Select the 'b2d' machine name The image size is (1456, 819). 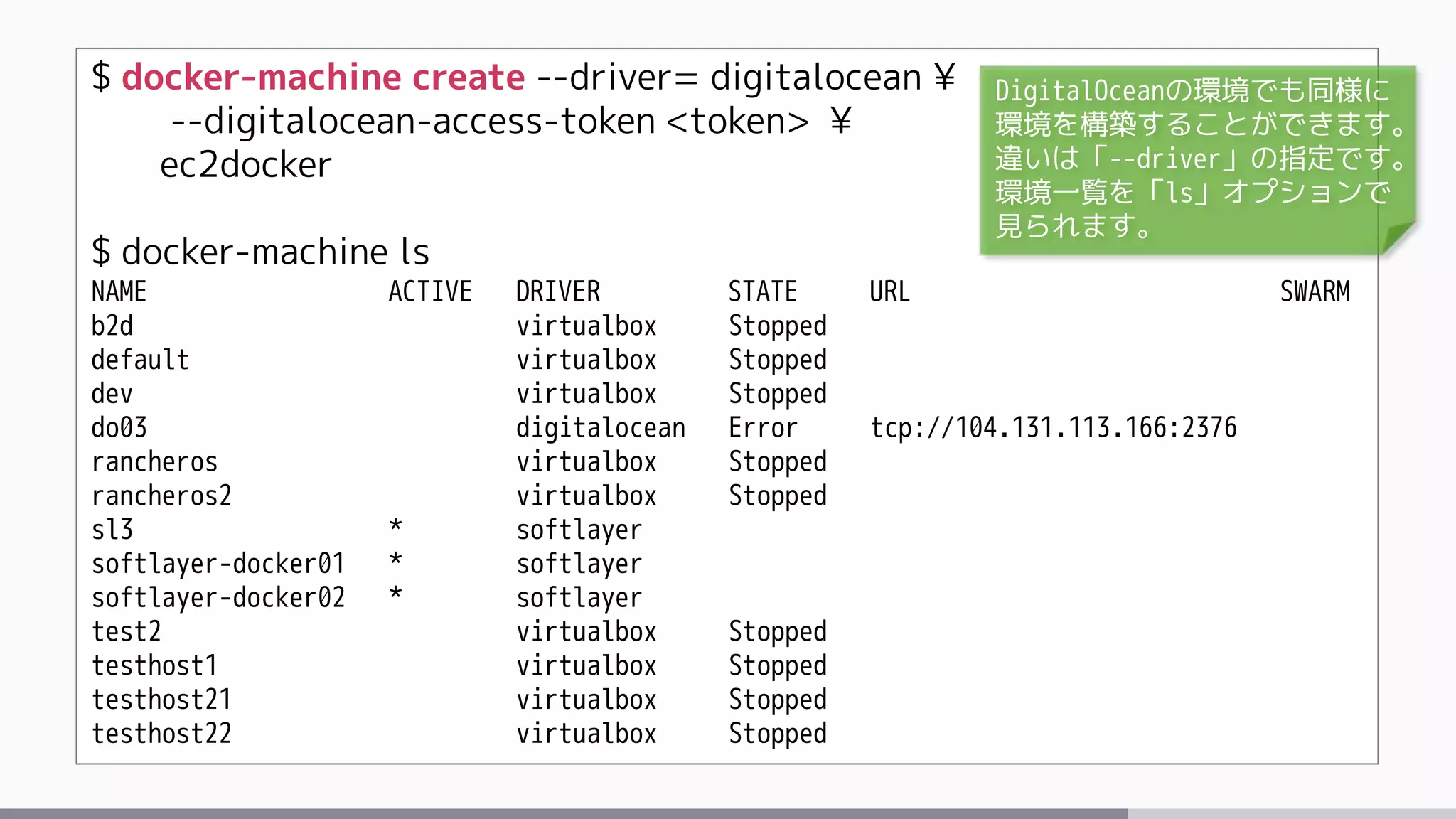[112, 326]
